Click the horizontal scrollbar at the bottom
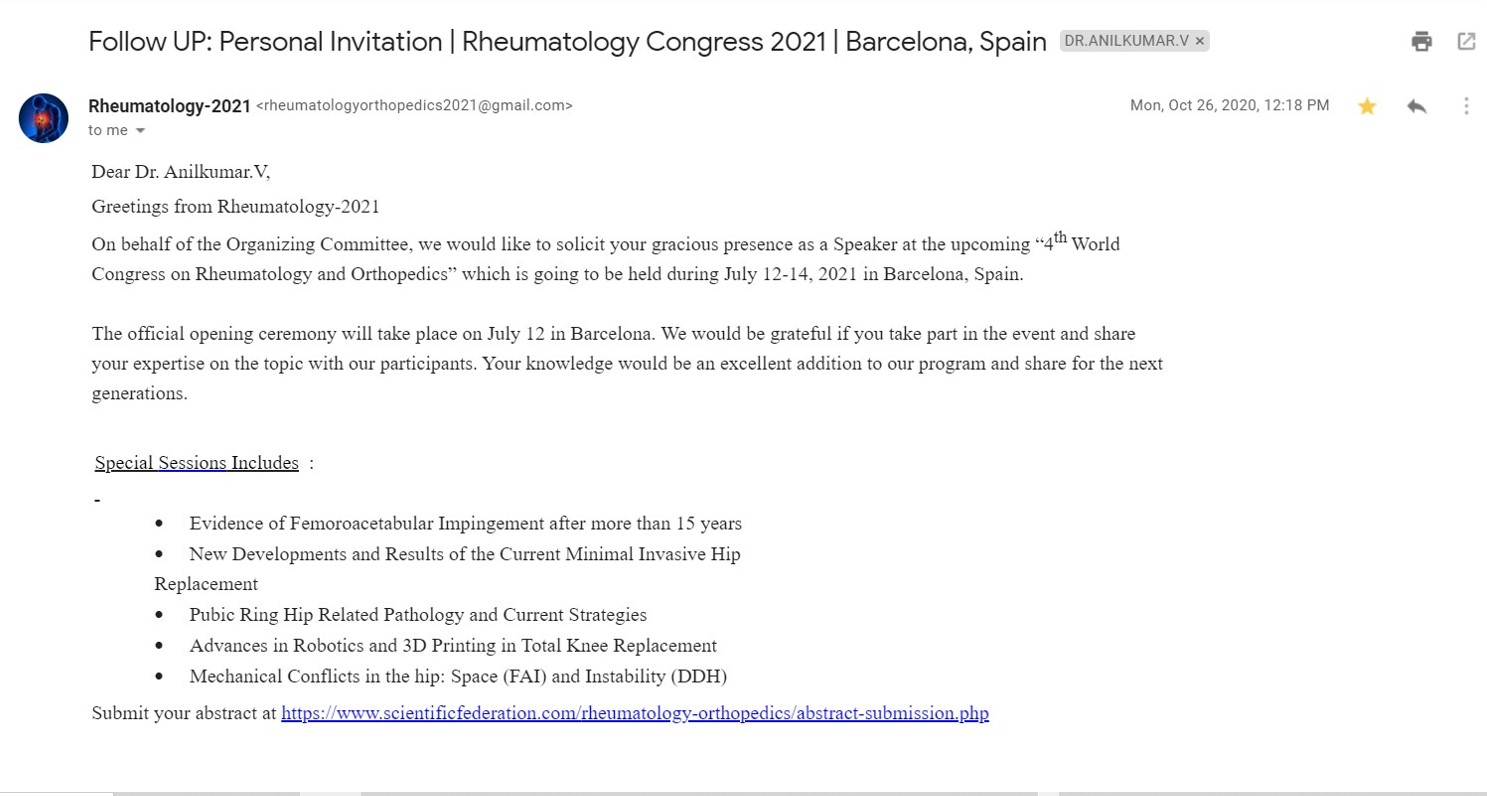This screenshot has width=1487, height=796. click(x=700, y=793)
